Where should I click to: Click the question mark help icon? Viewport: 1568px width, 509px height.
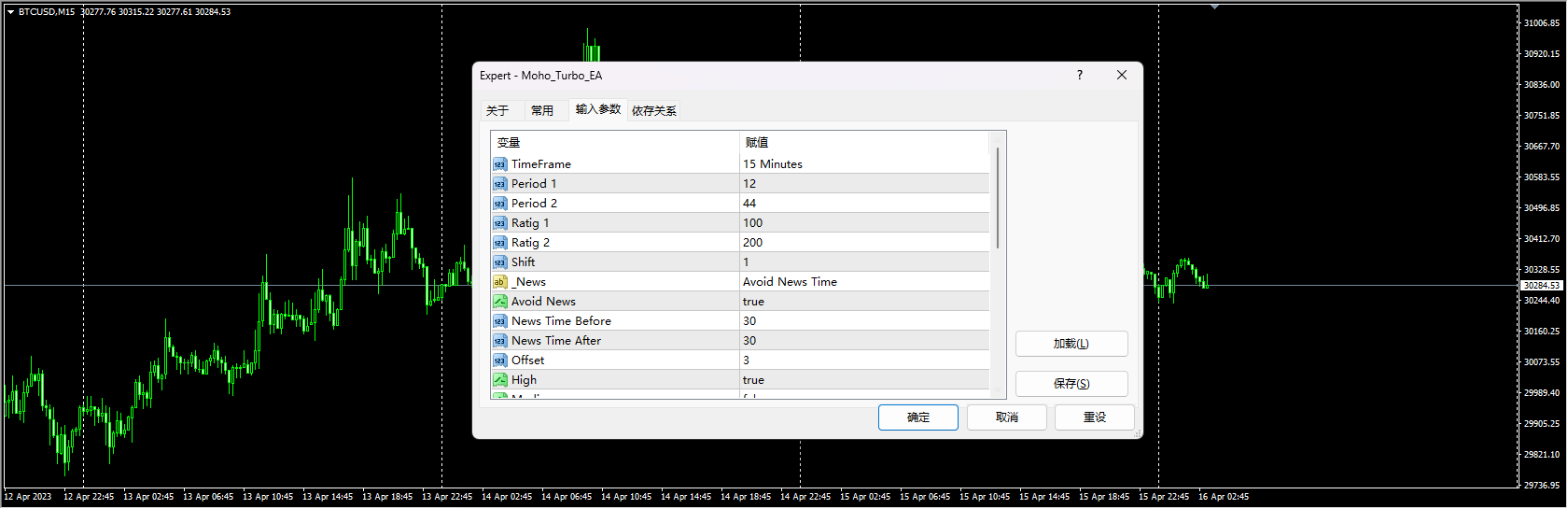pos(1080,76)
